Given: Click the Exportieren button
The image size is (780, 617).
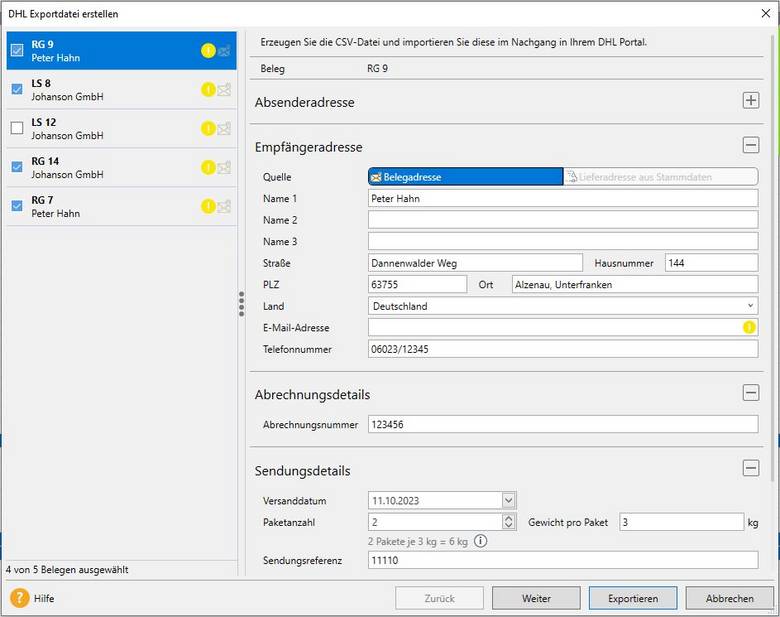Looking at the screenshot, I should click(633, 598).
